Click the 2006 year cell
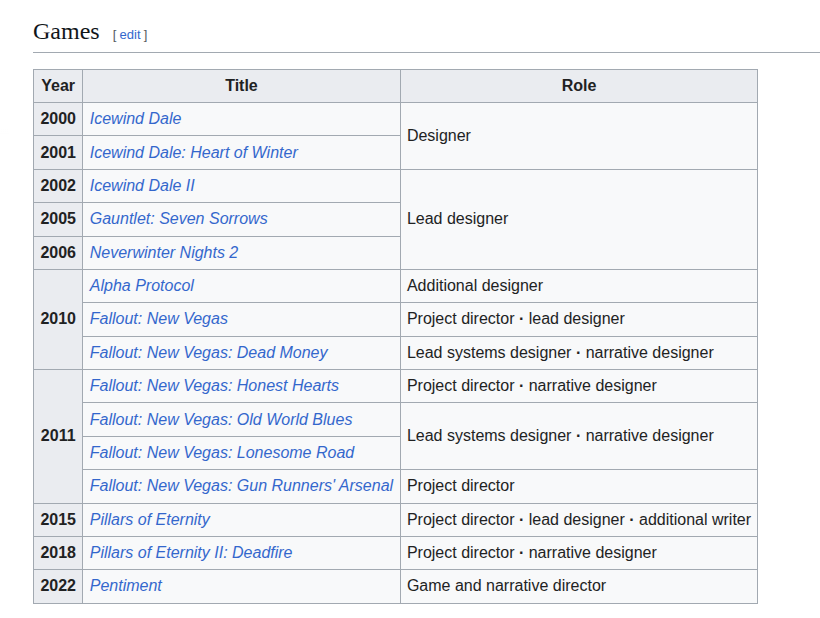Screen dimensions: 820x618 58,253
